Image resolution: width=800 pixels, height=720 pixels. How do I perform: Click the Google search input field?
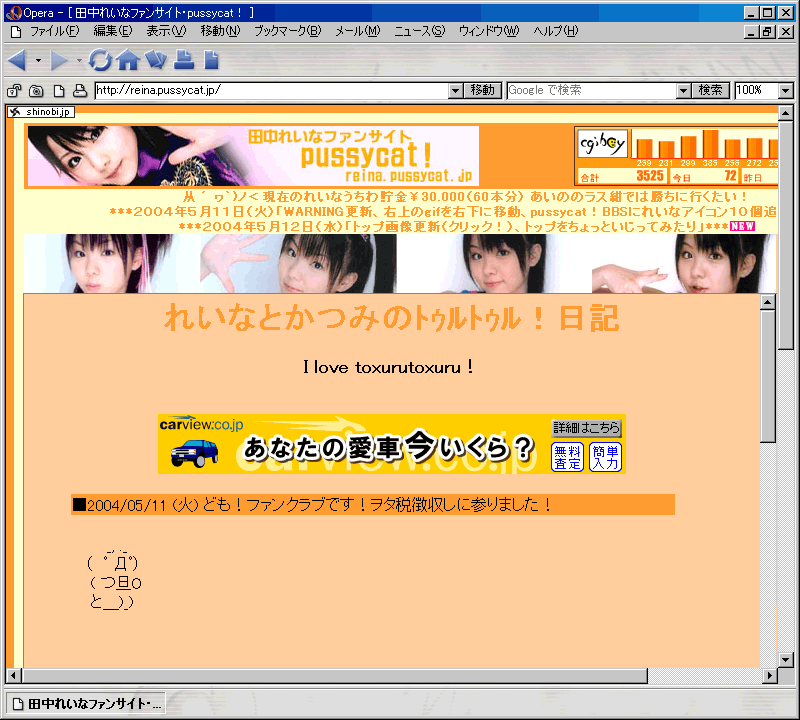click(x=592, y=91)
